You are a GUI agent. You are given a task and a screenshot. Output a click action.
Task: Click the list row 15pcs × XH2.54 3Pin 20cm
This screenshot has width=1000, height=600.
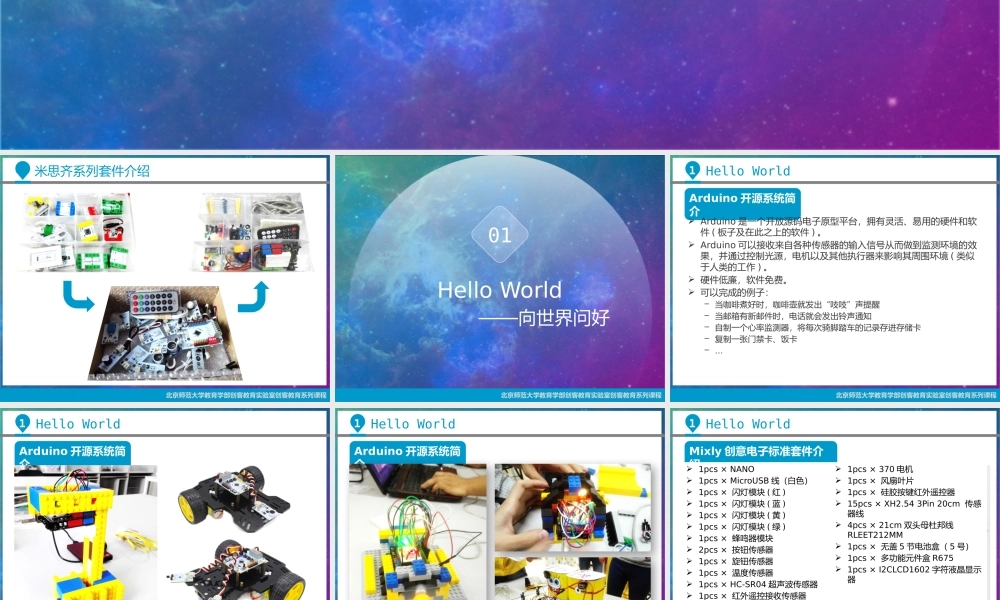(914, 508)
